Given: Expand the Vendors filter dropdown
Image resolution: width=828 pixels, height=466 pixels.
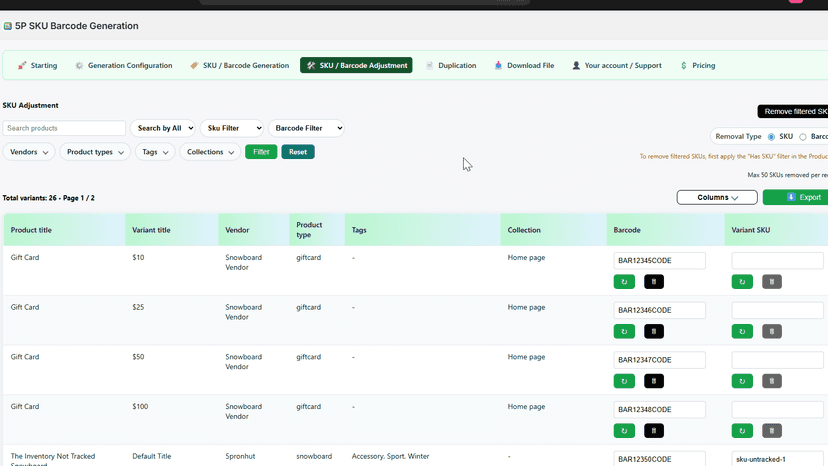Looking at the screenshot, I should click(x=29, y=152).
